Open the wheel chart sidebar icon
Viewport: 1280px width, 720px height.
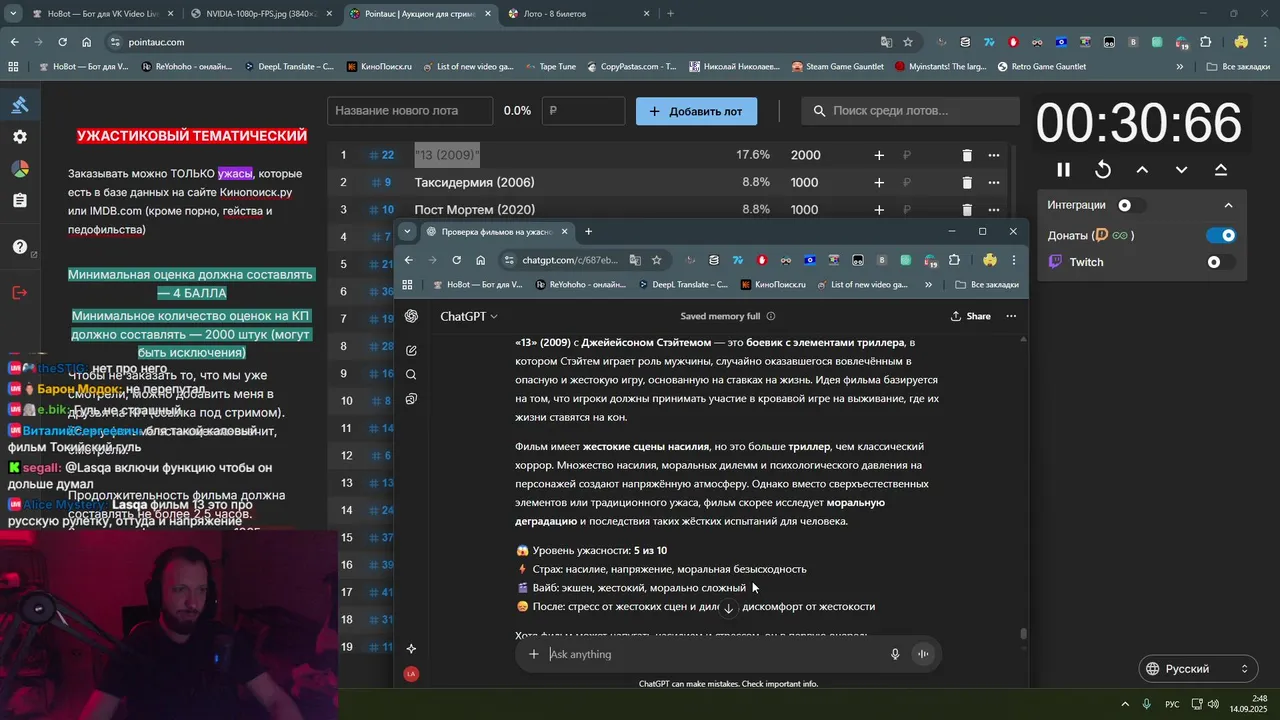20,169
